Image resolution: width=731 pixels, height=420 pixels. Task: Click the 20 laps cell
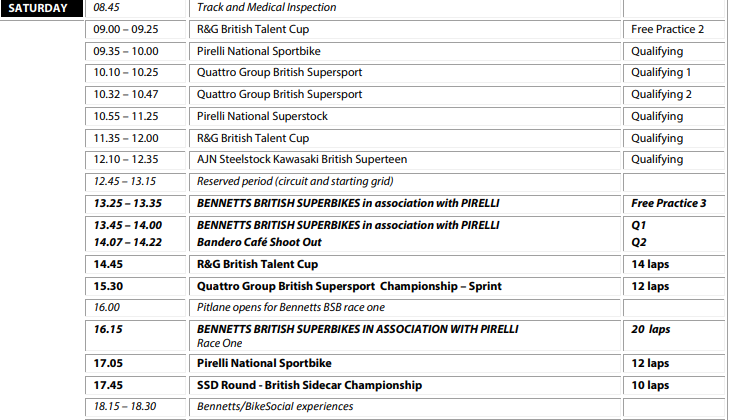coord(674,336)
